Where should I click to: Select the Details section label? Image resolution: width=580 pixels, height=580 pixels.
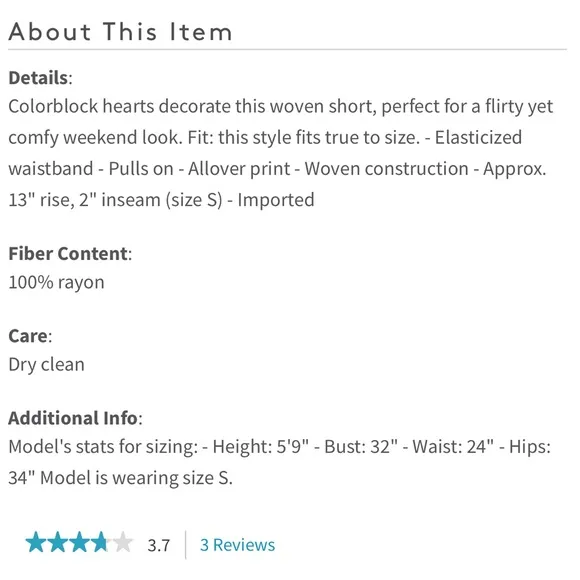click(x=40, y=78)
